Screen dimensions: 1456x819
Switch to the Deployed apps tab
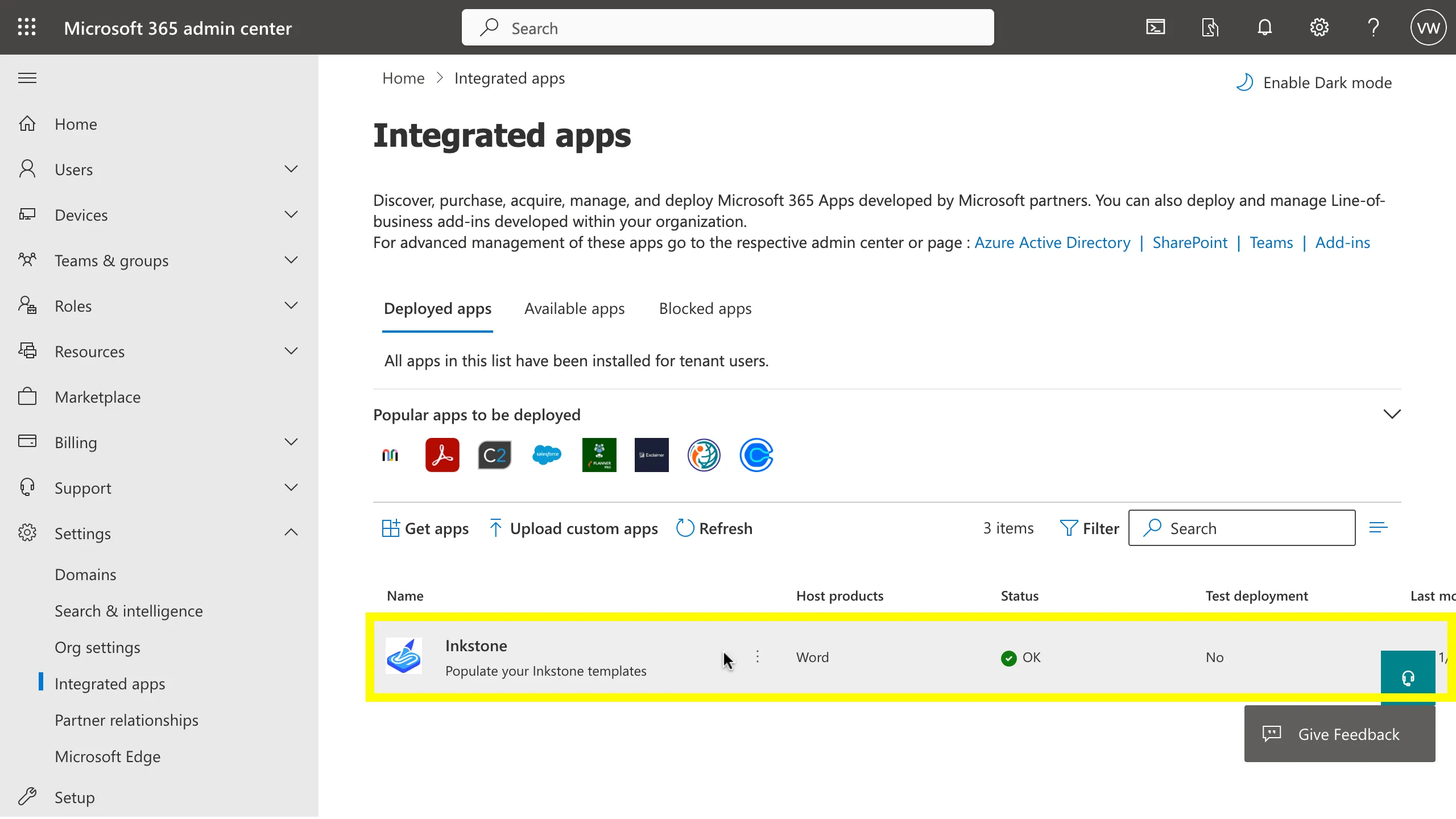pyautogui.click(x=437, y=309)
